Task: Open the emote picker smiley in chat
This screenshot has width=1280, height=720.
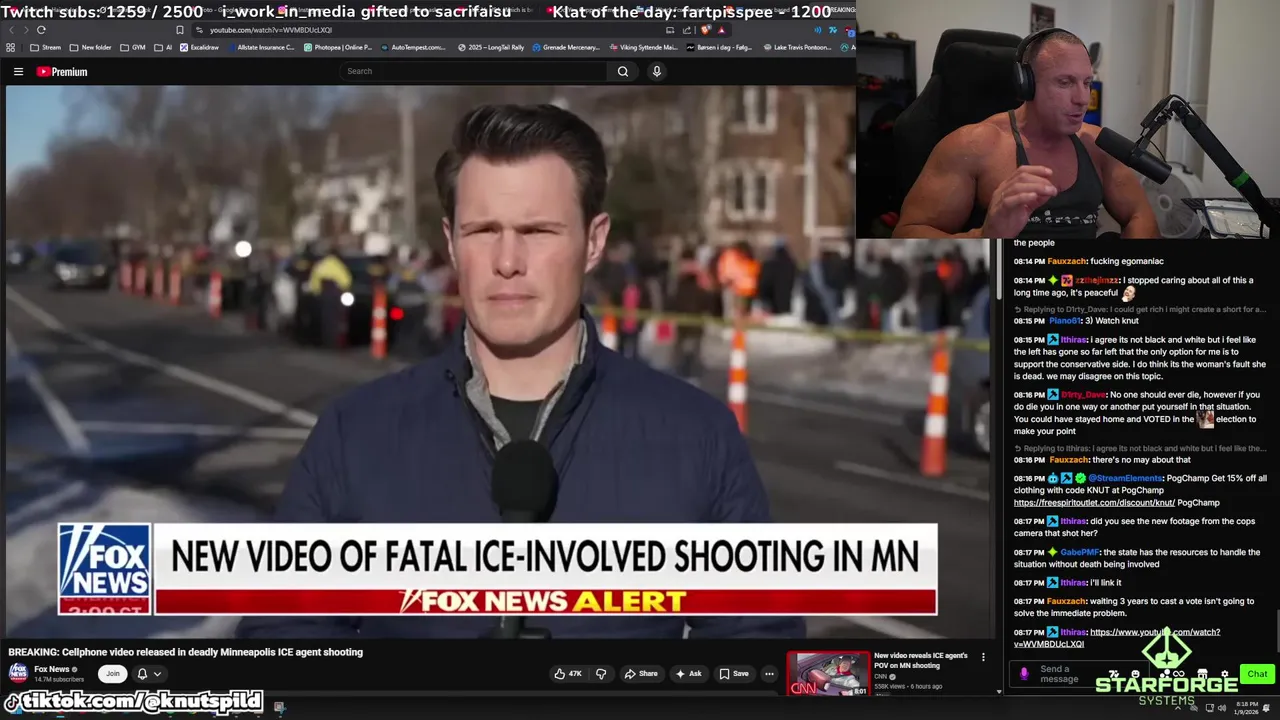Action: [1135, 674]
